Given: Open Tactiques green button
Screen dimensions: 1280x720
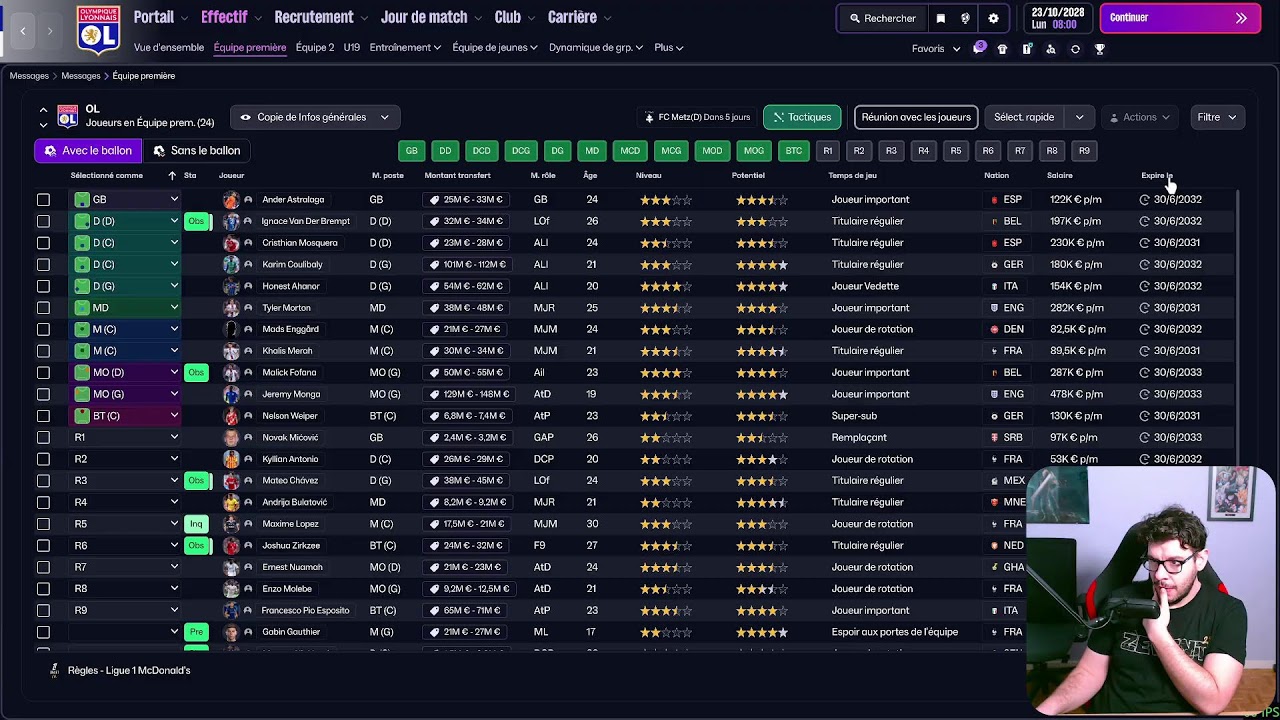Looking at the screenshot, I should click(801, 117).
